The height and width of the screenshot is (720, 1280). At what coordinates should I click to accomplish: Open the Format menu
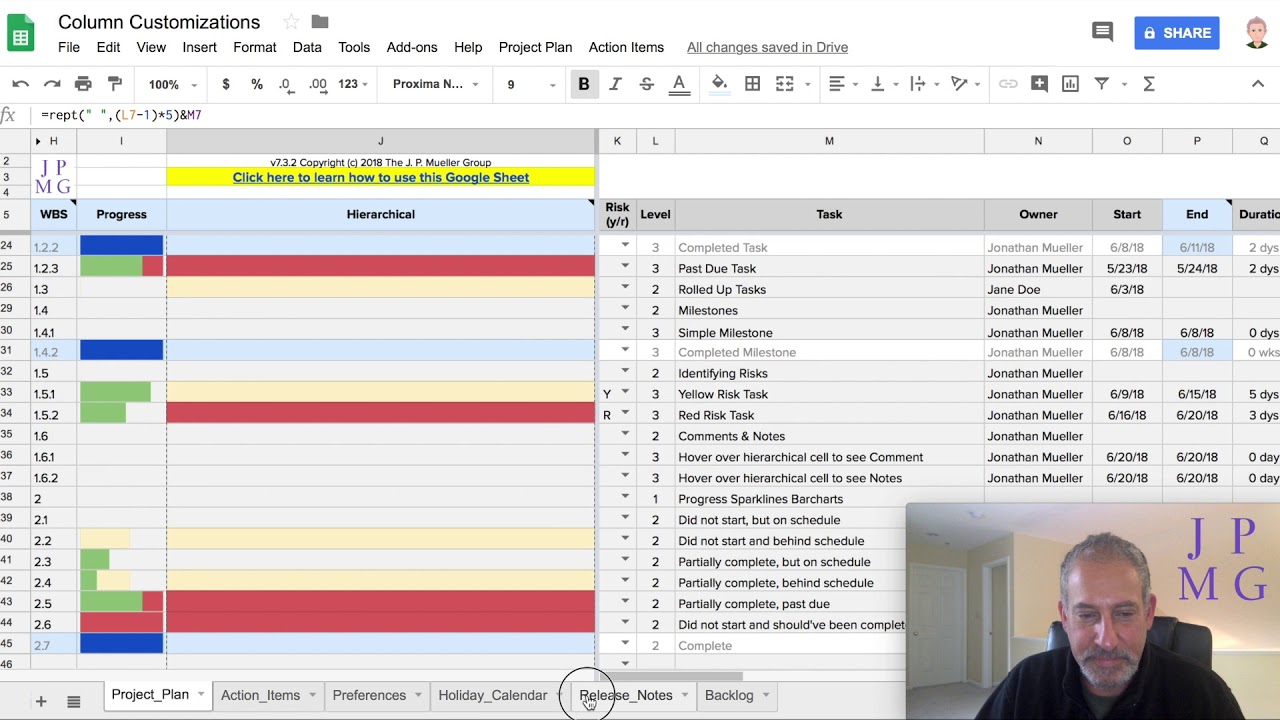[x=255, y=47]
